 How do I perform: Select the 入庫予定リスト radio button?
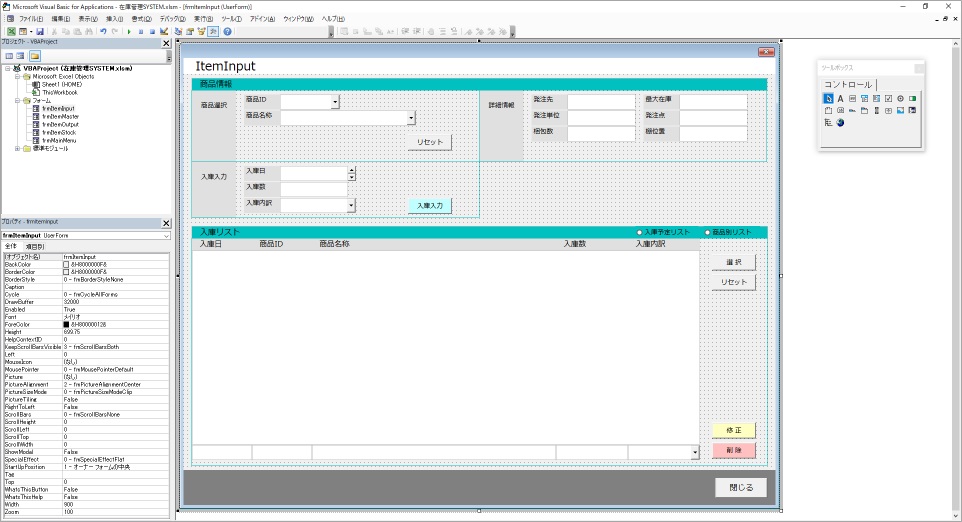639,232
